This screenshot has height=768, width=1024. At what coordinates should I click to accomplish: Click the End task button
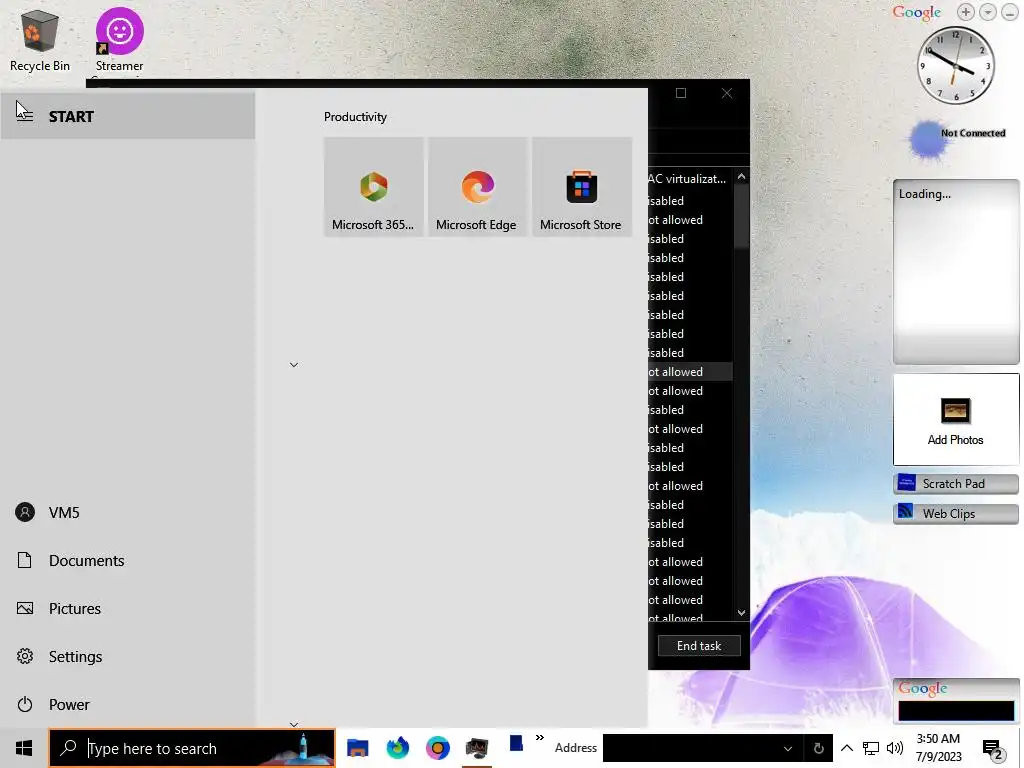click(x=699, y=645)
